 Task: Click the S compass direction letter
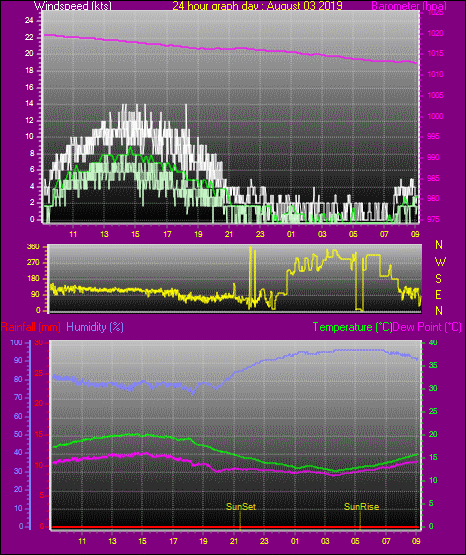click(x=438, y=279)
